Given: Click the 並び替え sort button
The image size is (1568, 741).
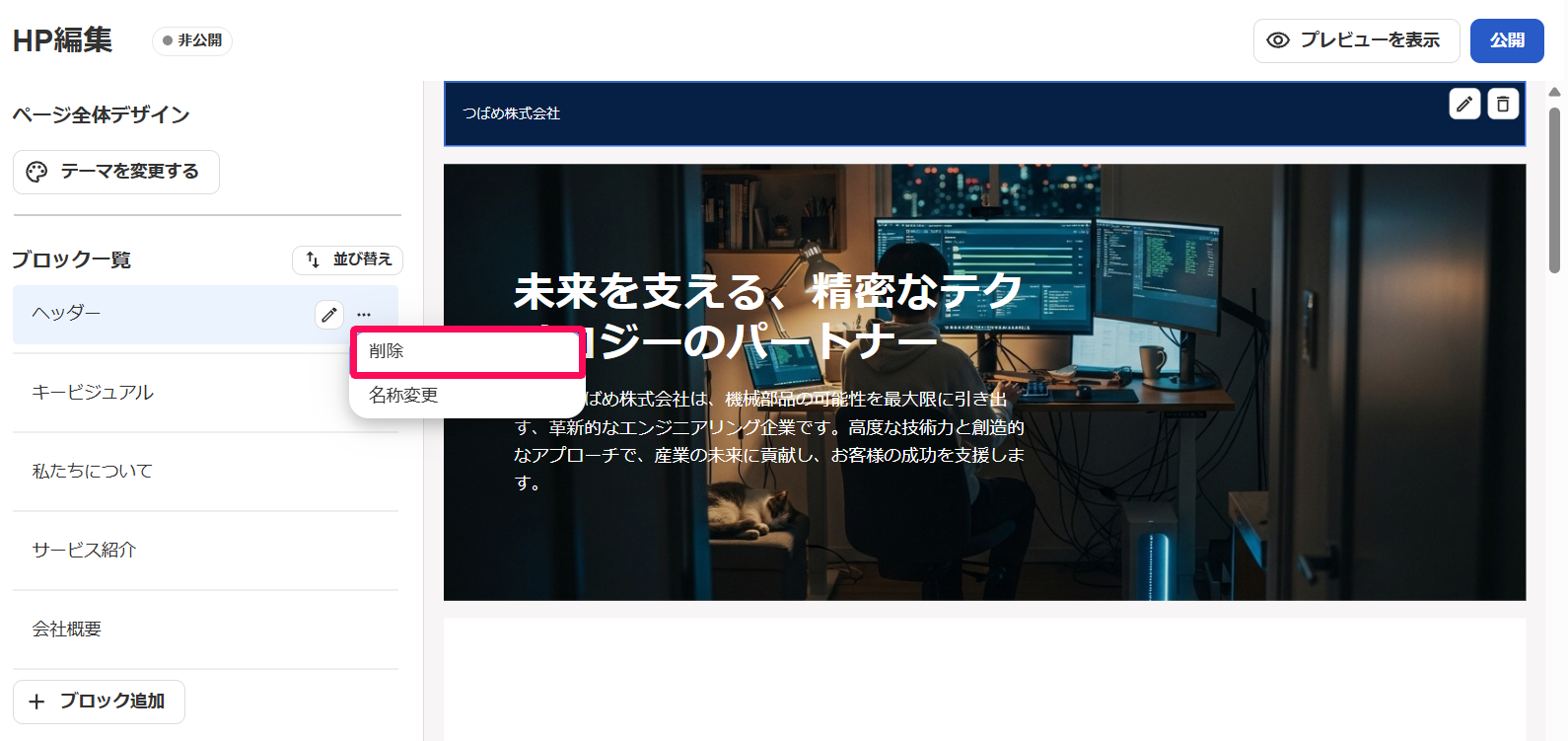Looking at the screenshot, I should pos(347,259).
